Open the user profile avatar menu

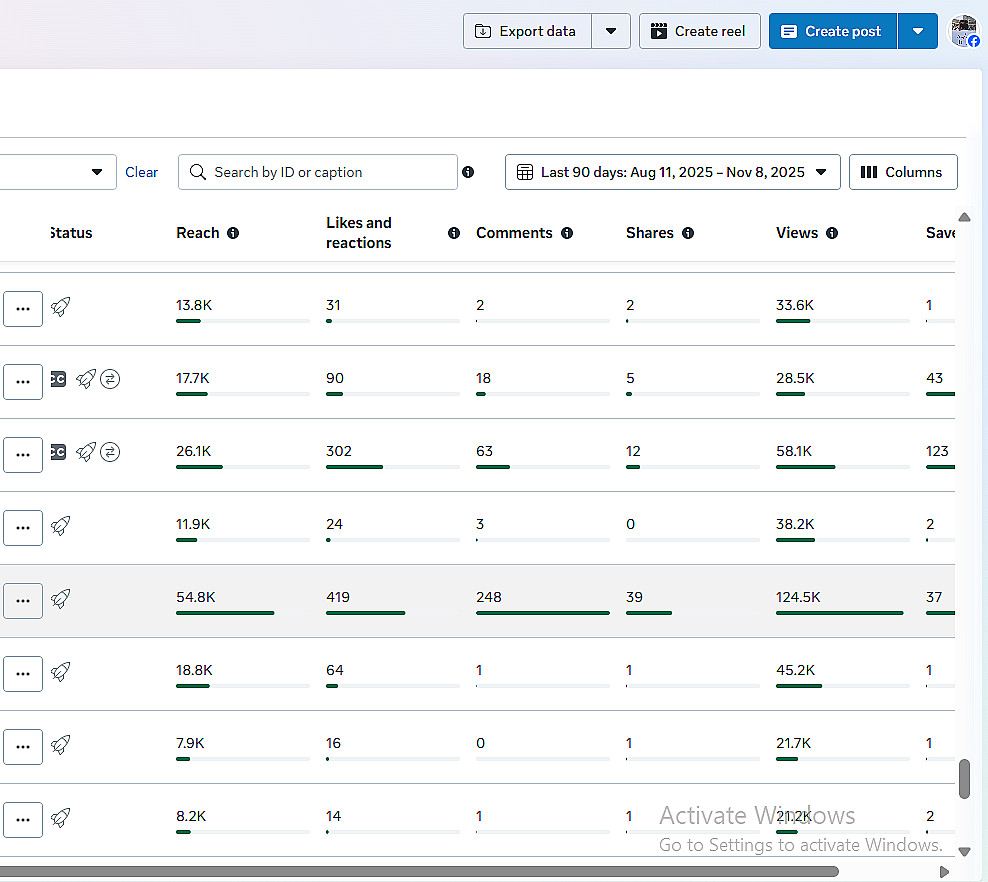tap(963, 31)
